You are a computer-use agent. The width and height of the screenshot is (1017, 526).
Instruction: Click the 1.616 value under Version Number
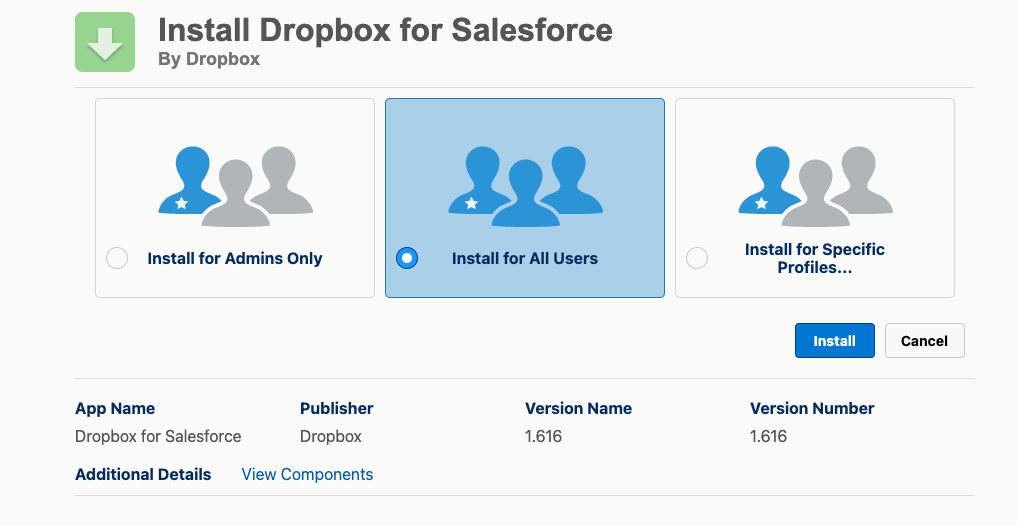769,436
